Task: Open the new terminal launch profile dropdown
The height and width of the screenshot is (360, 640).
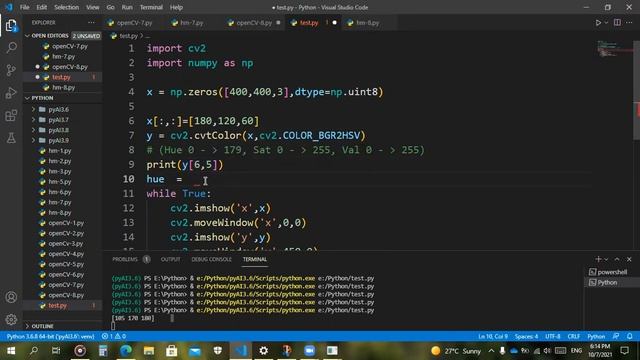Action: tap(606, 259)
